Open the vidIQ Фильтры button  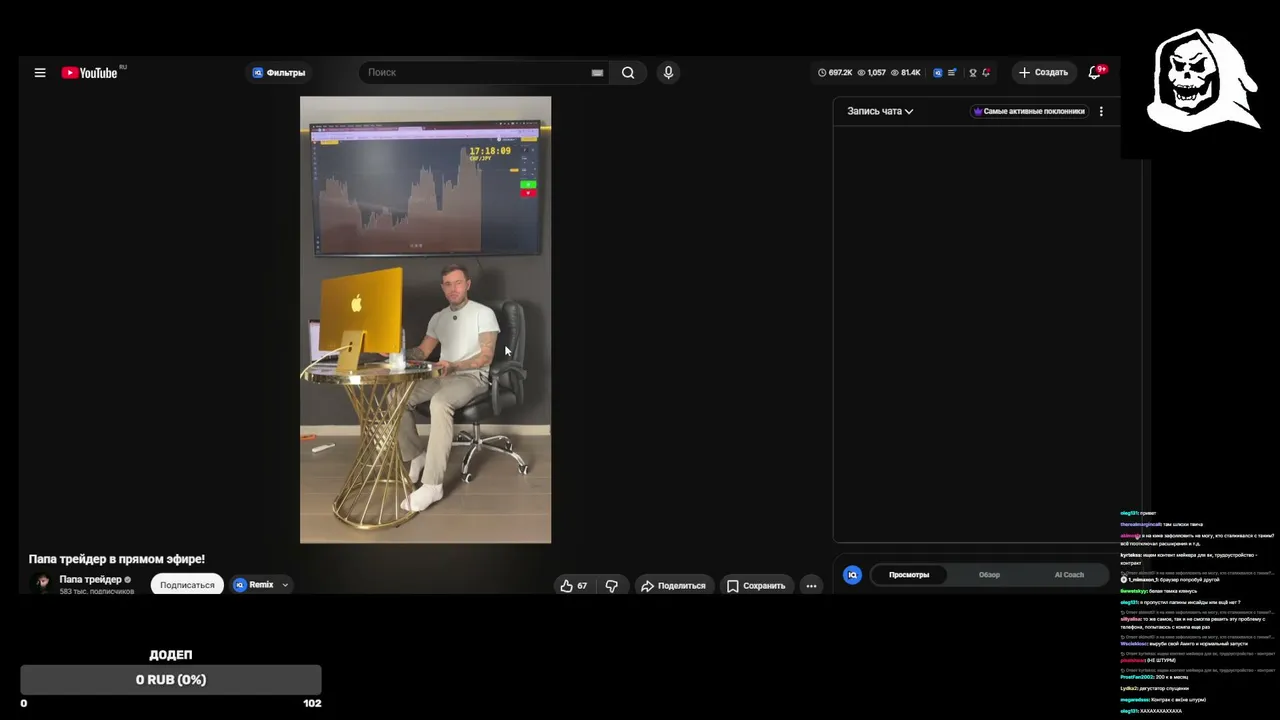tap(279, 73)
